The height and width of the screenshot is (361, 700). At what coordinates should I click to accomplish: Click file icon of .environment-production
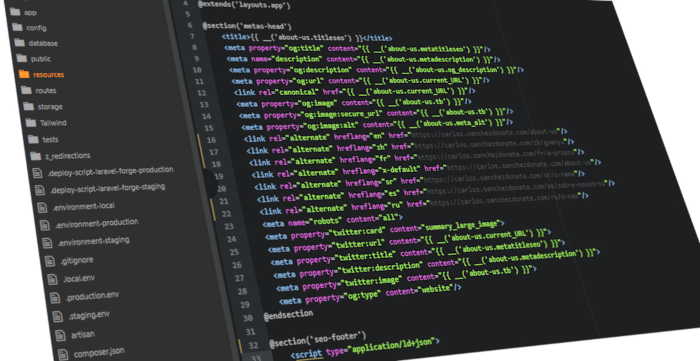tap(45, 225)
